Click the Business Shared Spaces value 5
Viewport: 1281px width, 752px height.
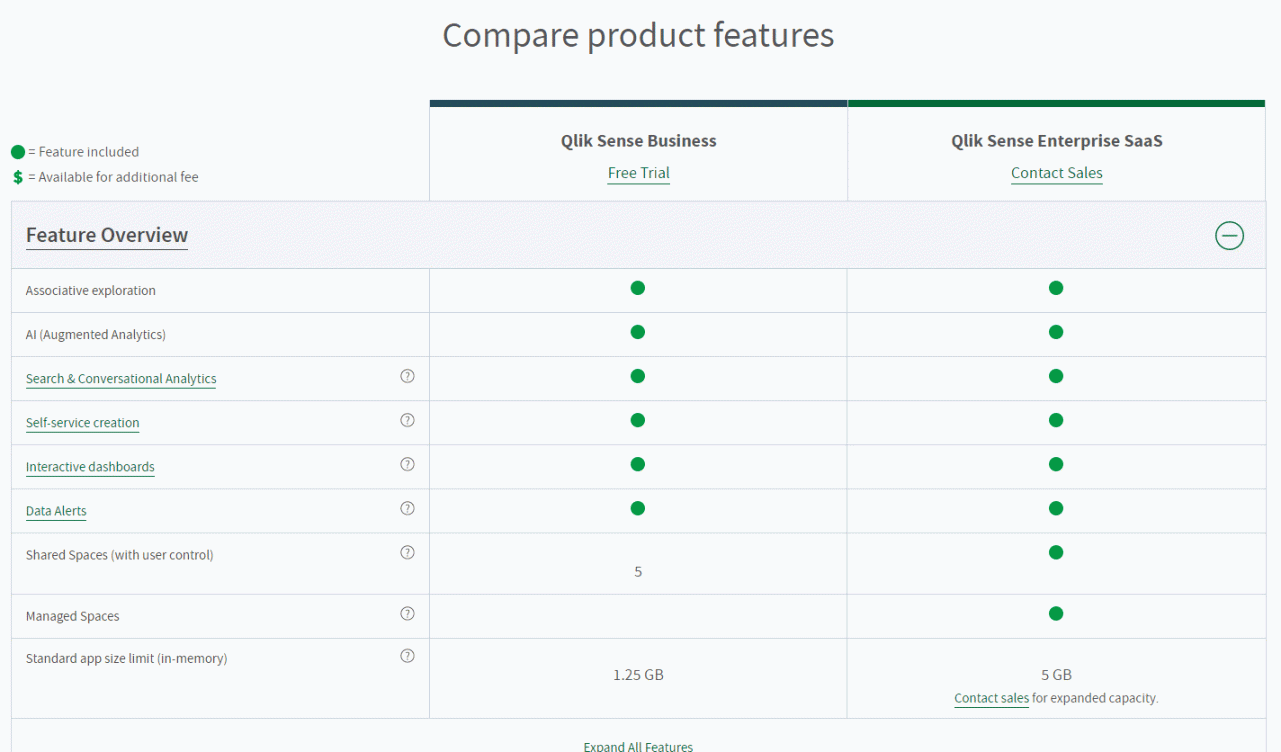[x=638, y=572]
